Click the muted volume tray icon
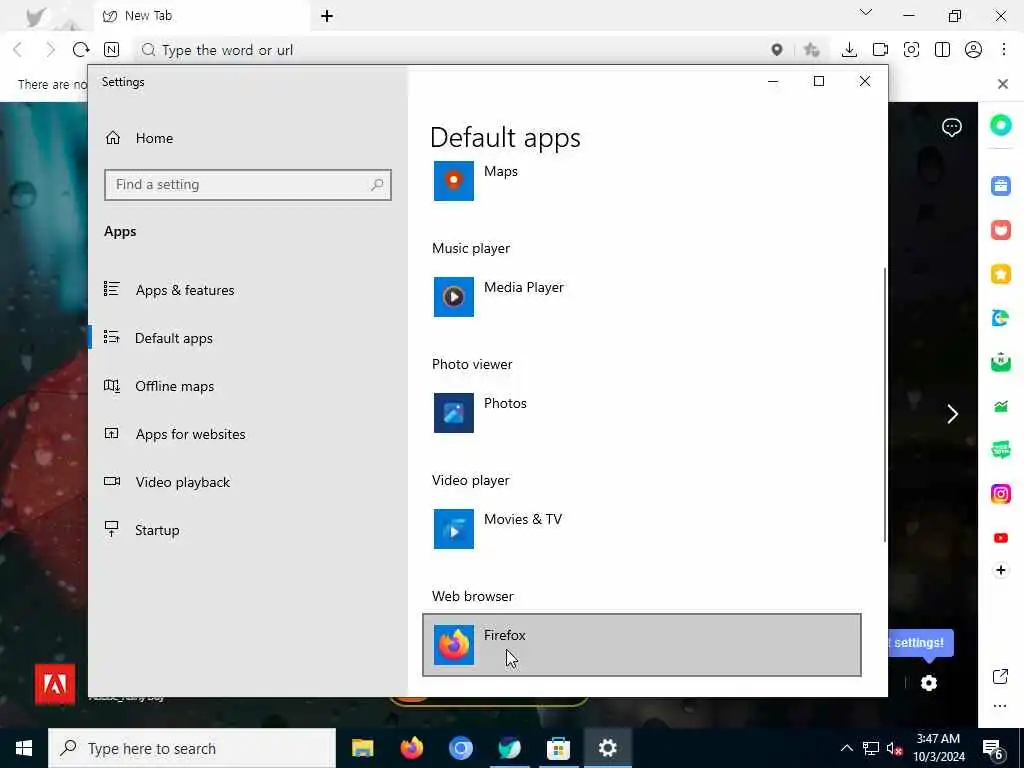 click(x=895, y=748)
